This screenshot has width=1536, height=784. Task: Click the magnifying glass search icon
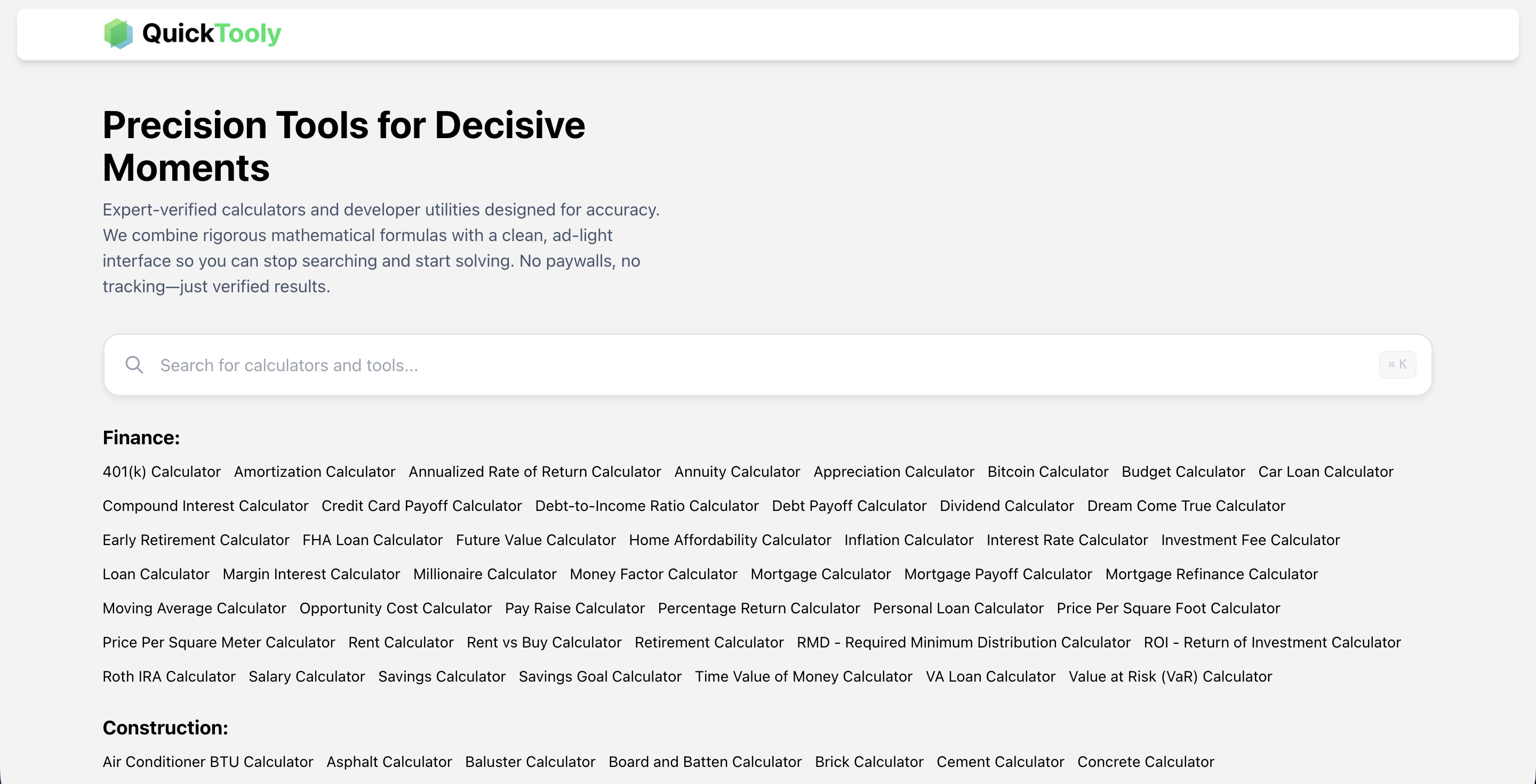[x=133, y=364]
